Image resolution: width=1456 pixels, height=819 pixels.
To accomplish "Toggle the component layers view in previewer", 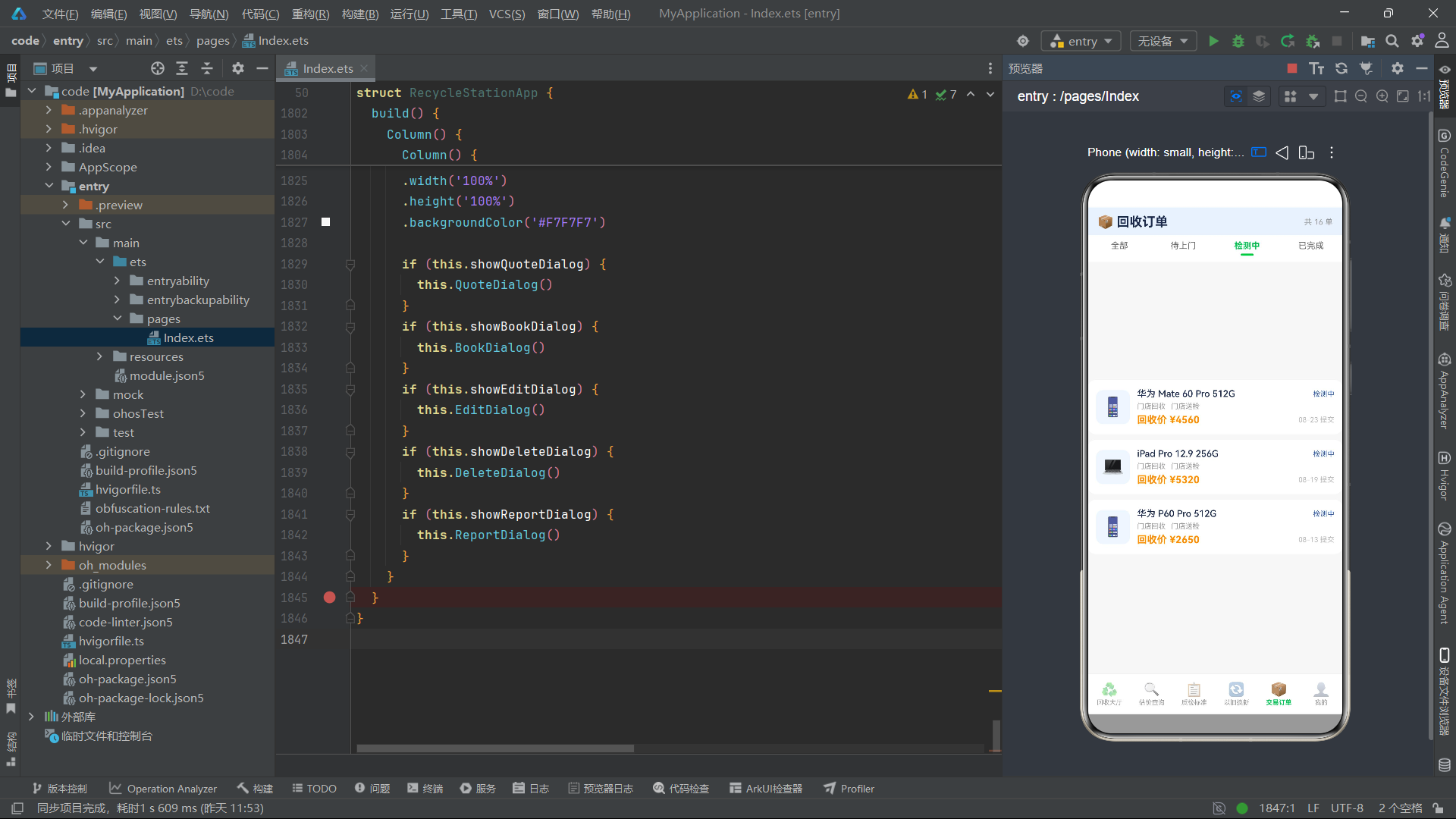I will click(1259, 96).
